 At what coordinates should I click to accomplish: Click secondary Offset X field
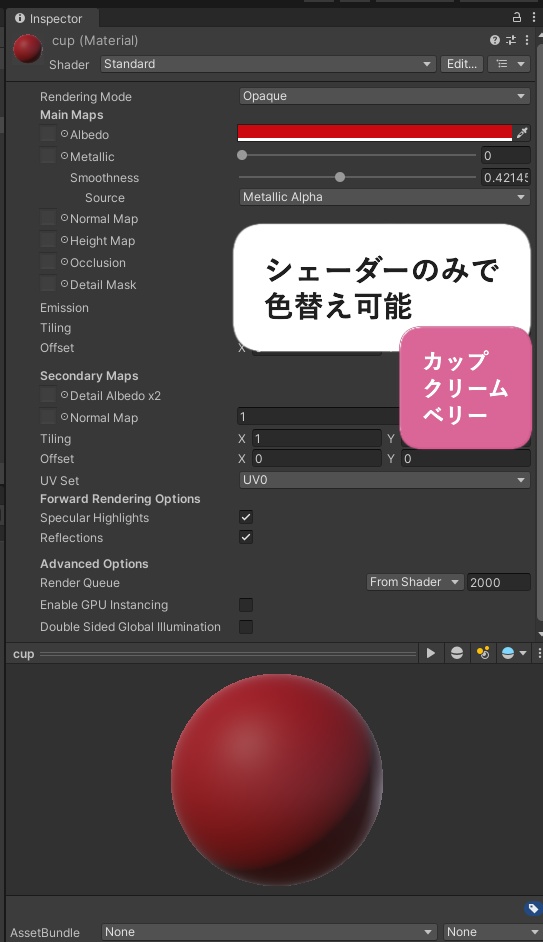(x=317, y=459)
